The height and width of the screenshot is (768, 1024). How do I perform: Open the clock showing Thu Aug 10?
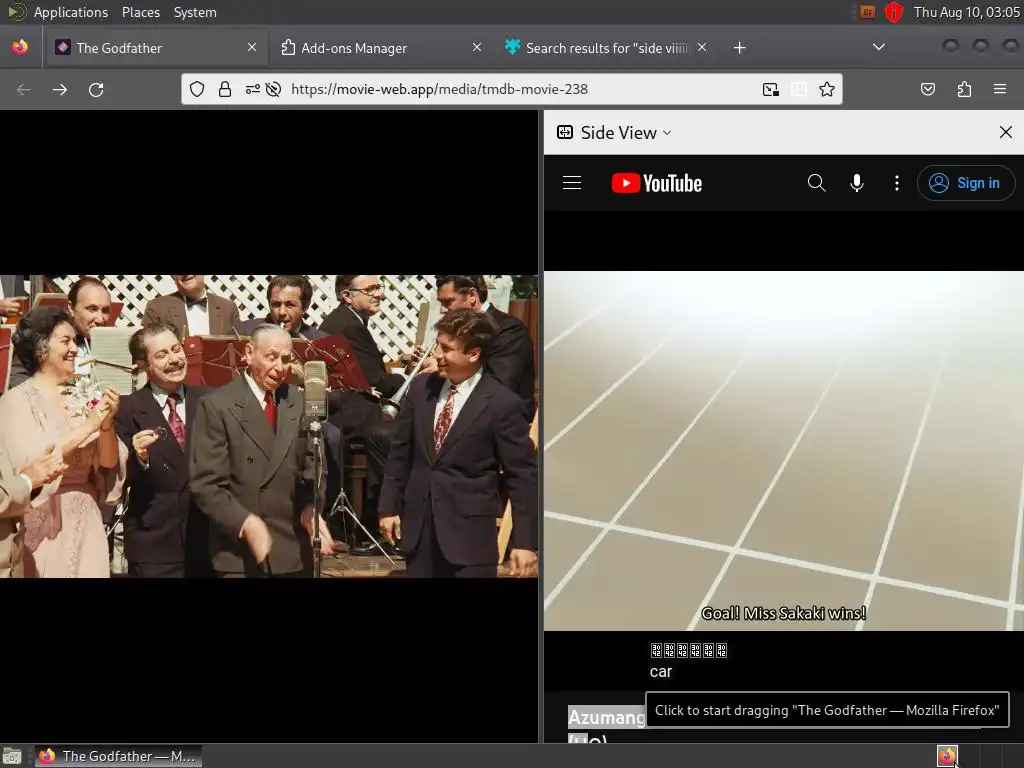tap(967, 12)
